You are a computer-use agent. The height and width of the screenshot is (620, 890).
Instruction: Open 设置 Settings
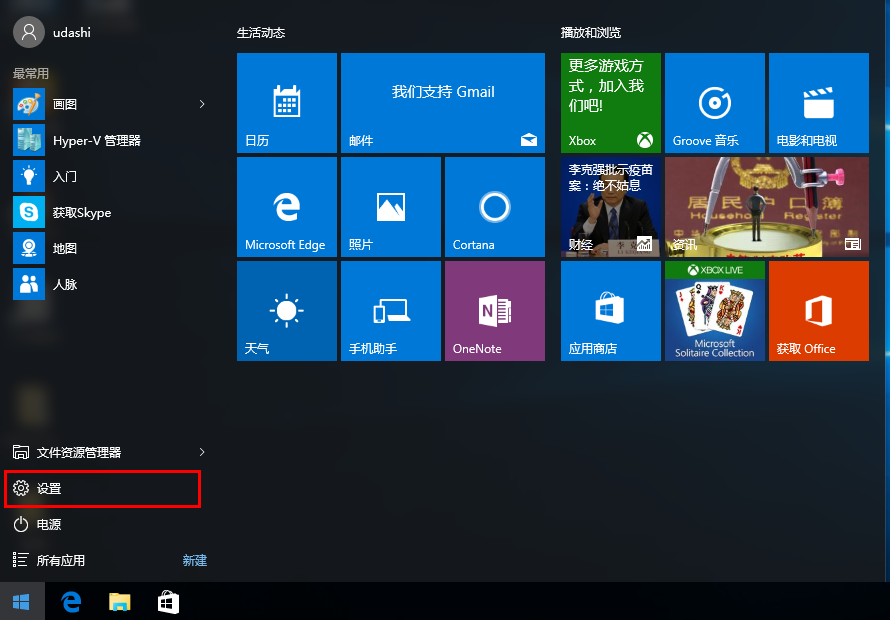[102, 488]
